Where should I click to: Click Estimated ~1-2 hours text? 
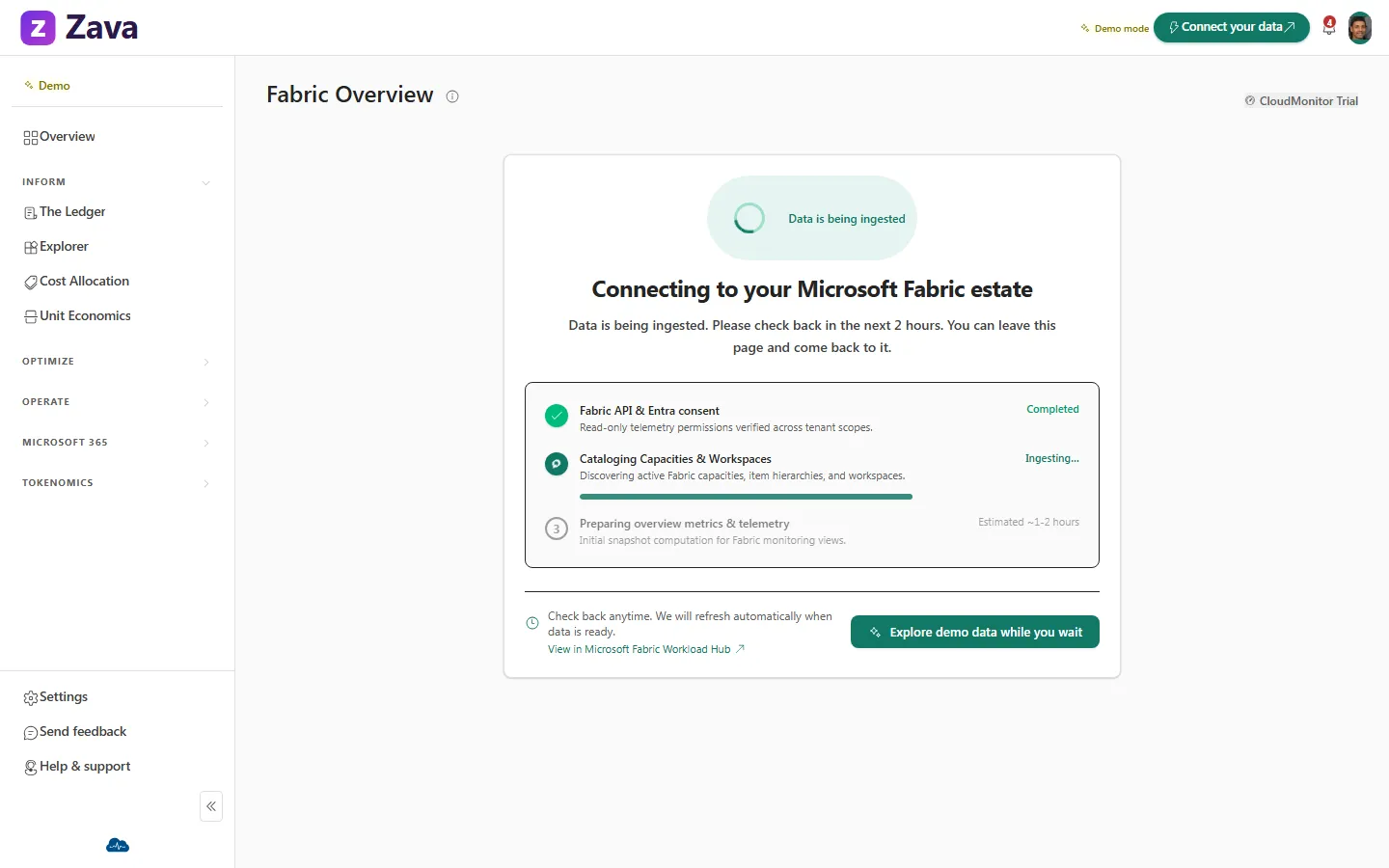coord(1028,522)
